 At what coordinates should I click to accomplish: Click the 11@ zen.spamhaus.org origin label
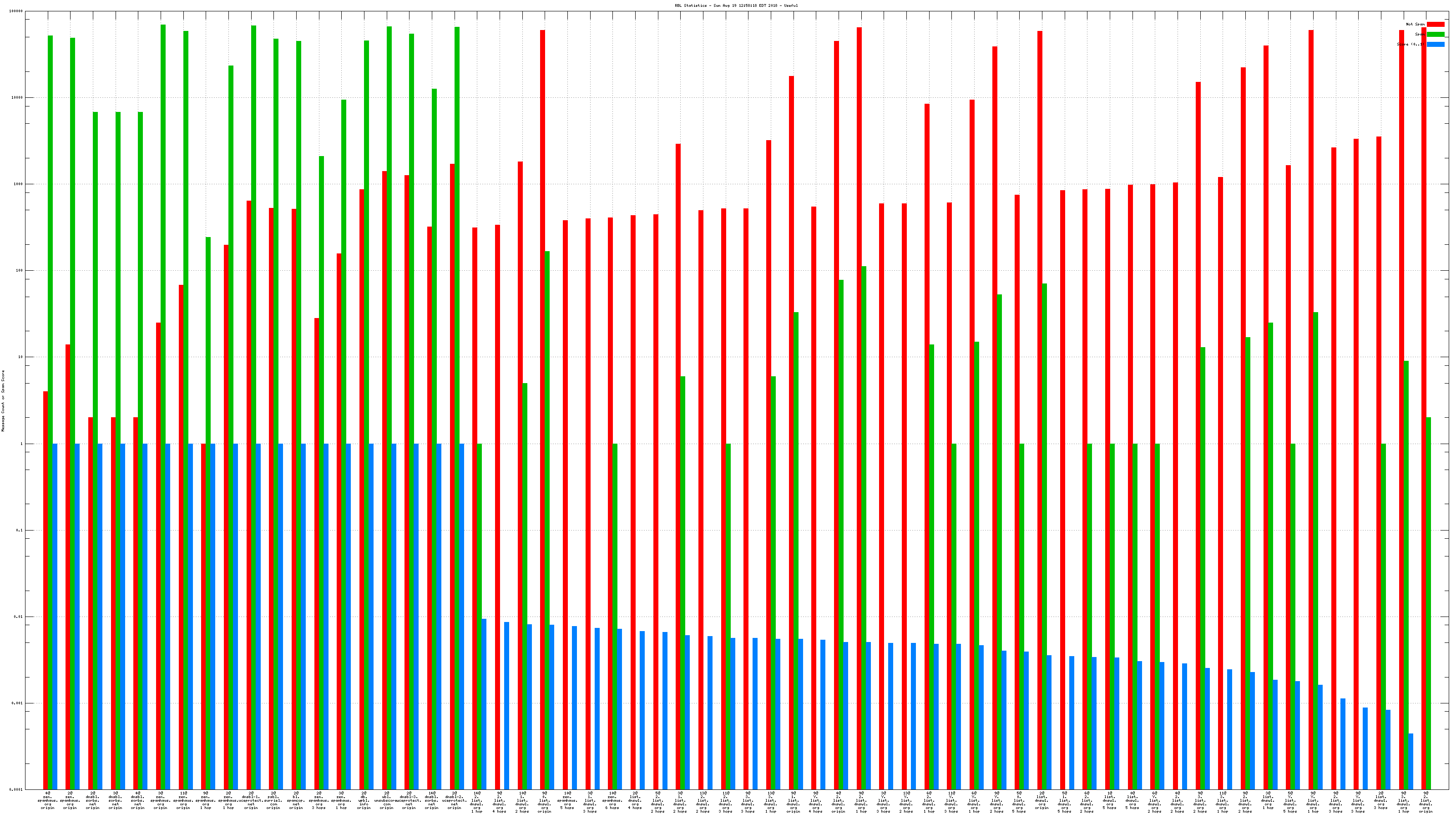coord(183,800)
